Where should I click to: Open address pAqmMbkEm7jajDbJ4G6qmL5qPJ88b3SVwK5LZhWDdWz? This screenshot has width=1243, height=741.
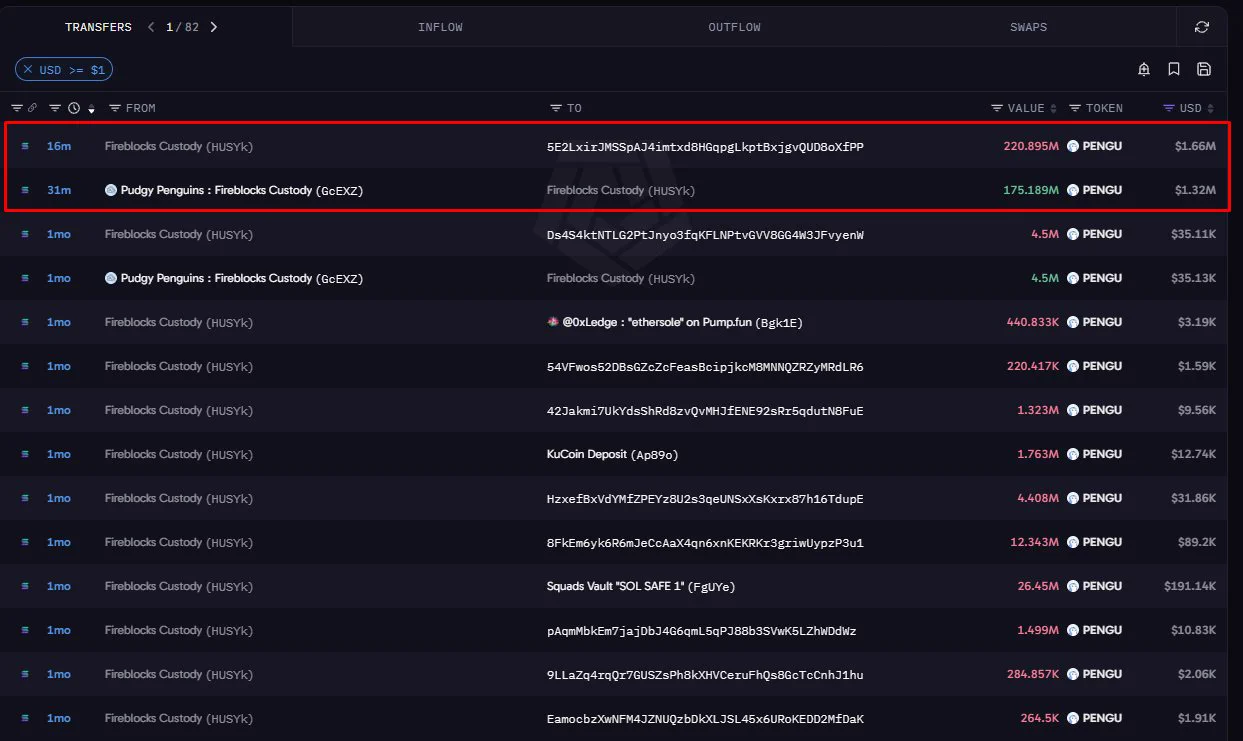point(701,630)
